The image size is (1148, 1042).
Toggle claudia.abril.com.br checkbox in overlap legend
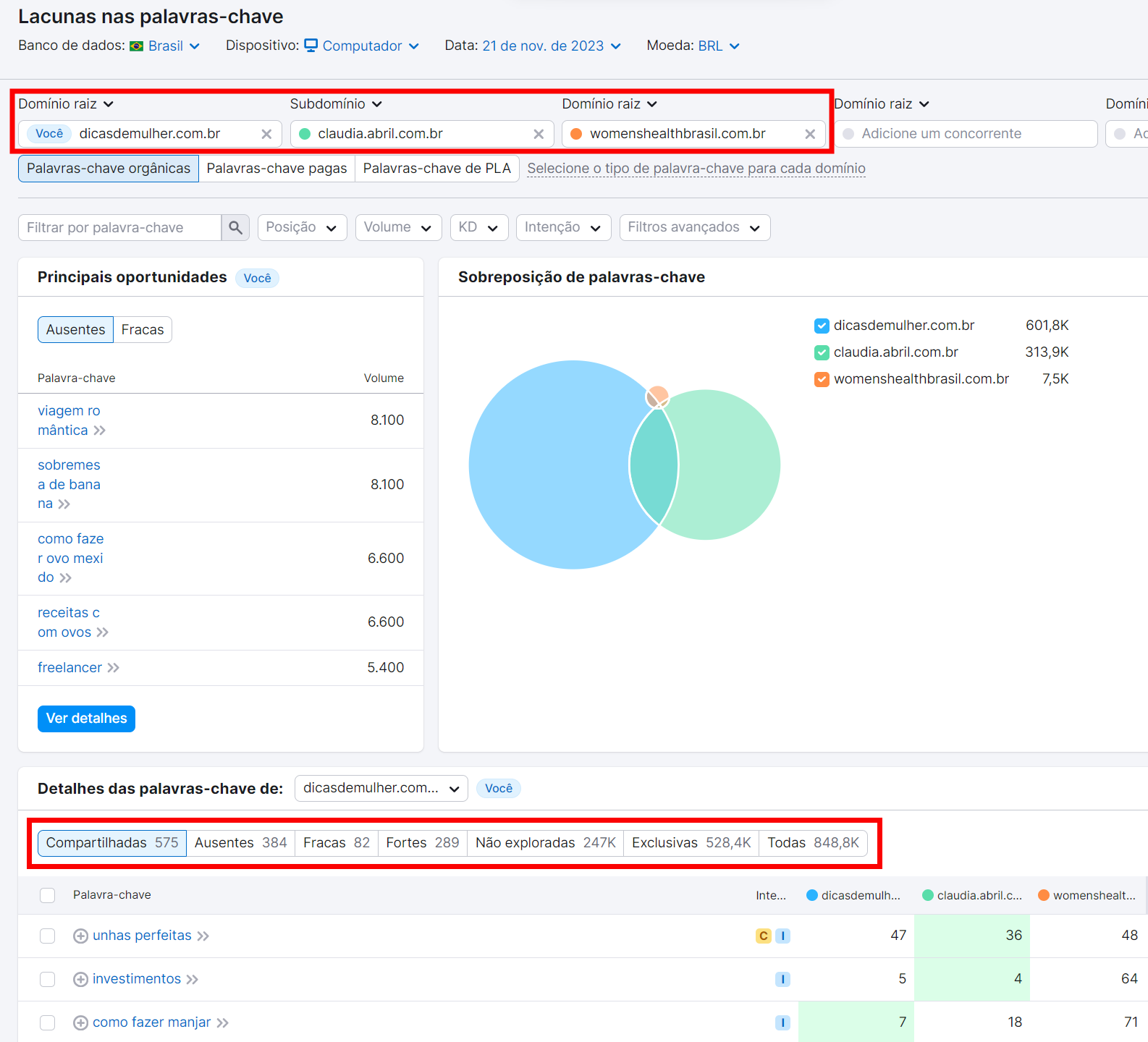coord(822,352)
